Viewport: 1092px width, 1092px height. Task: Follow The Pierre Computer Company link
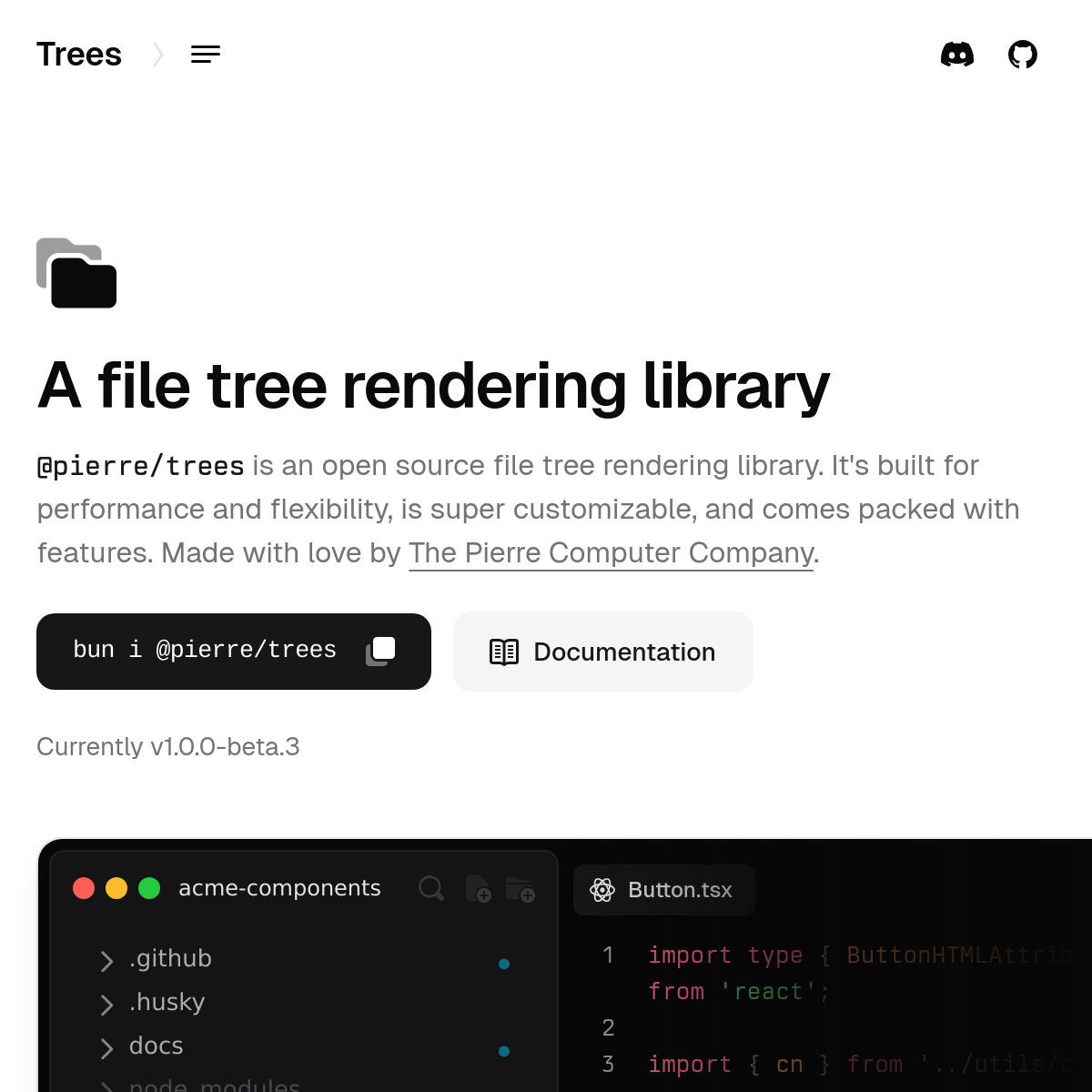click(612, 552)
